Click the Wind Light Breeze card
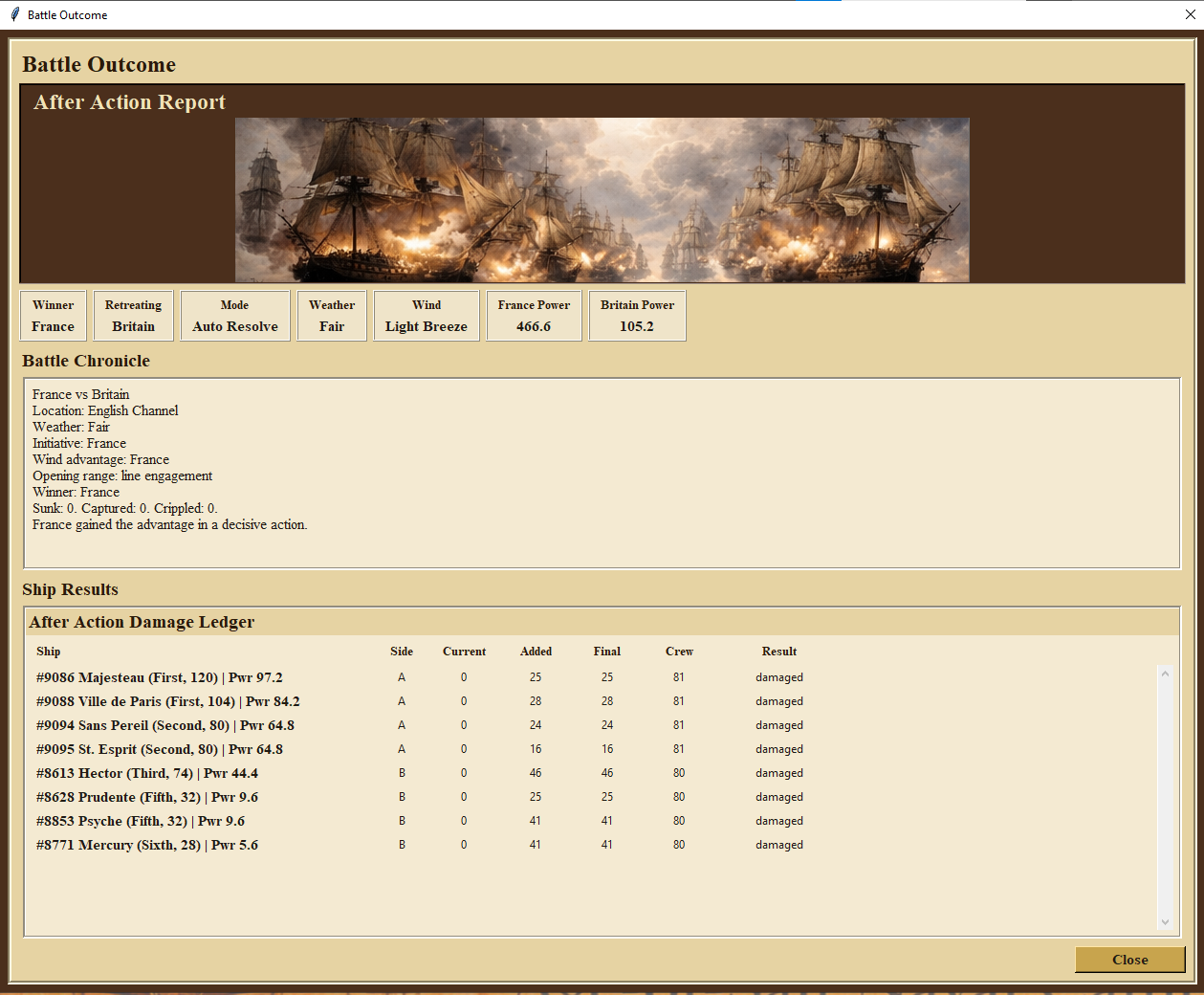This screenshot has height=995, width=1204. point(427,316)
